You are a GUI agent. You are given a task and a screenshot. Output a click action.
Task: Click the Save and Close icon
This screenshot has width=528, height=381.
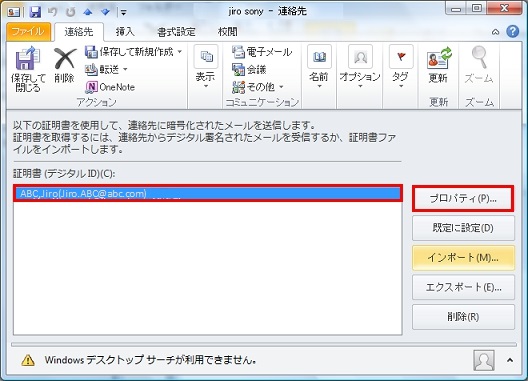click(x=28, y=57)
